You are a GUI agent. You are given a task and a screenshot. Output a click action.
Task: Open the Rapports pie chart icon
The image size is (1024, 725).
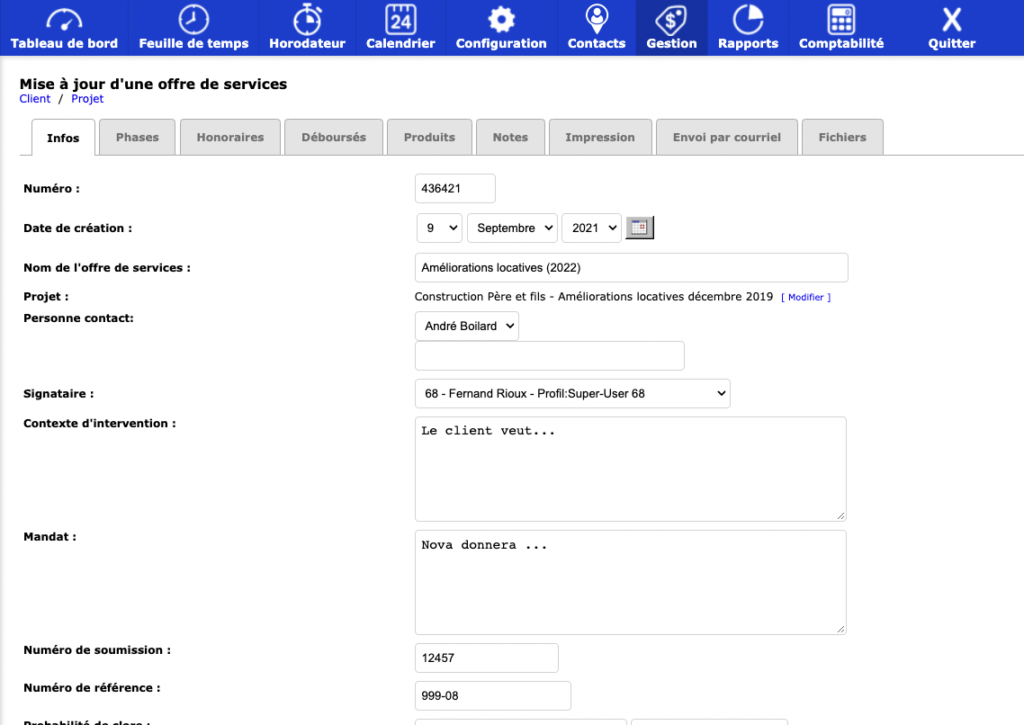[x=747, y=20]
